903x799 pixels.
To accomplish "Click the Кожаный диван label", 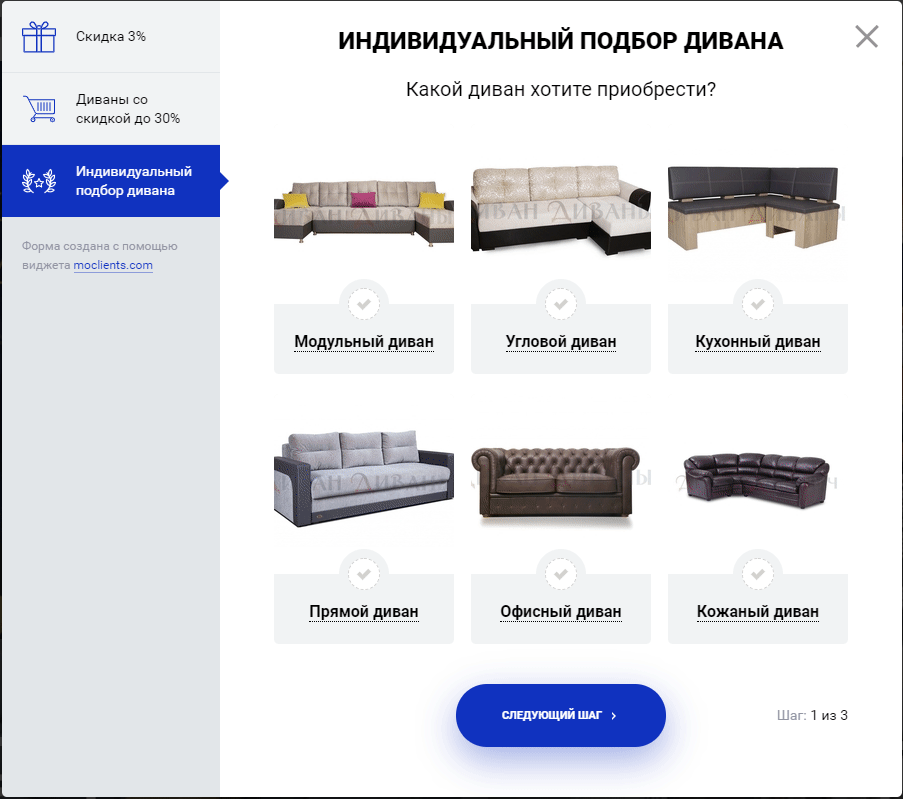I will pyautogui.click(x=758, y=611).
